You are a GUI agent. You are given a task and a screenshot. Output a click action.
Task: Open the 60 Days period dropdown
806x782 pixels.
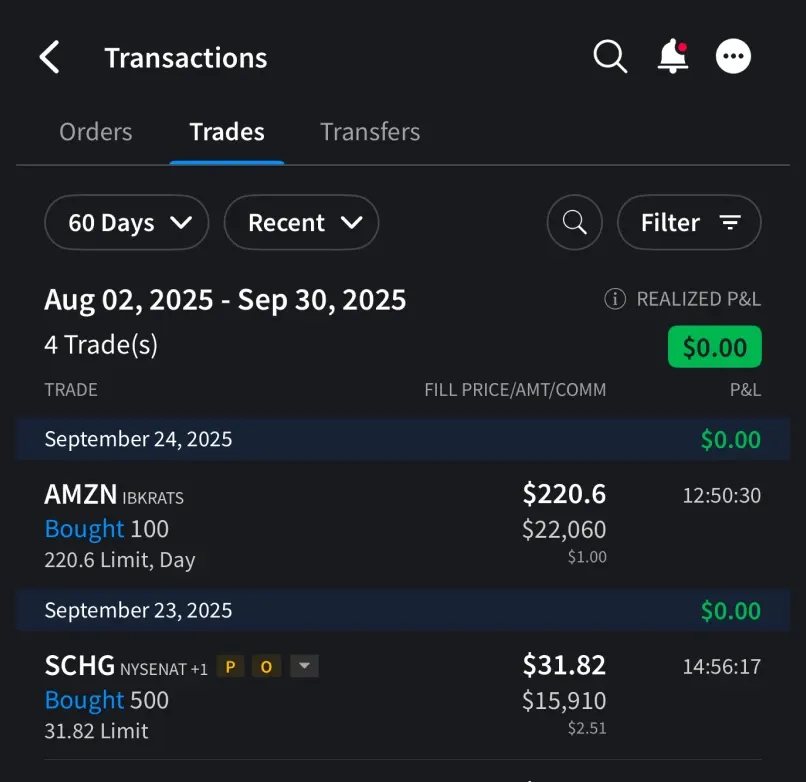point(126,222)
